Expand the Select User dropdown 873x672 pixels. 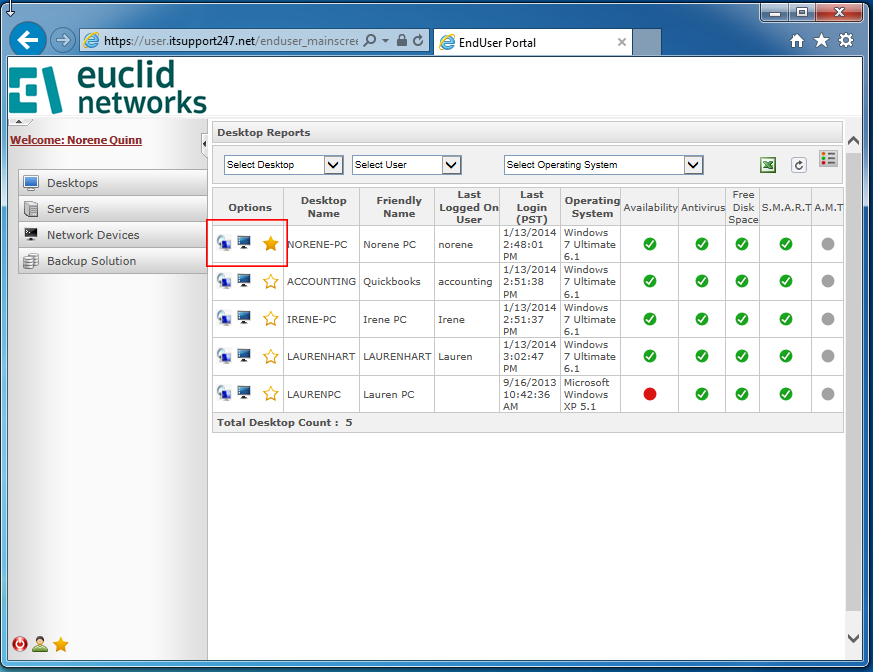[406, 165]
